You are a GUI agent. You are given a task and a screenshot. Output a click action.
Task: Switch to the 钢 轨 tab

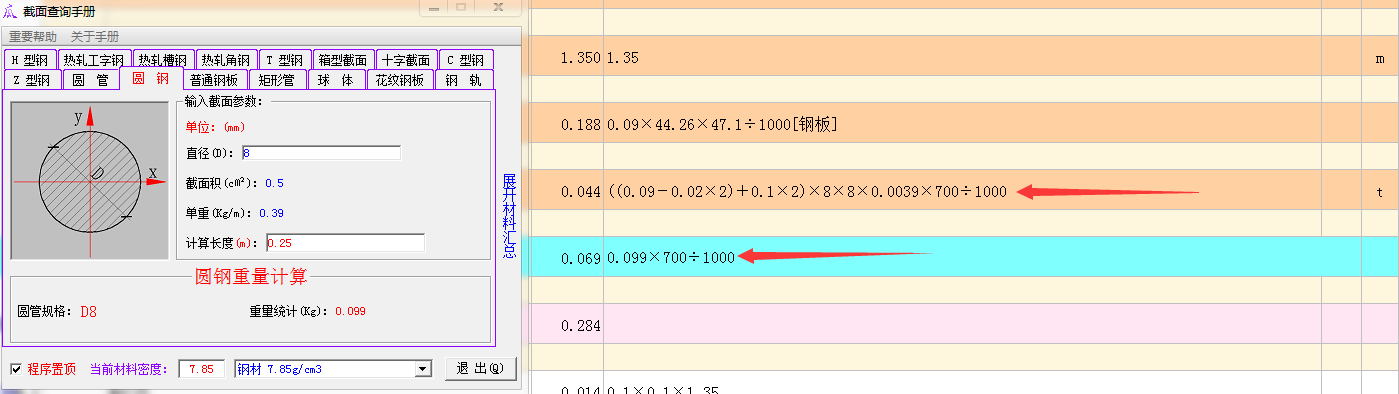coord(464,80)
